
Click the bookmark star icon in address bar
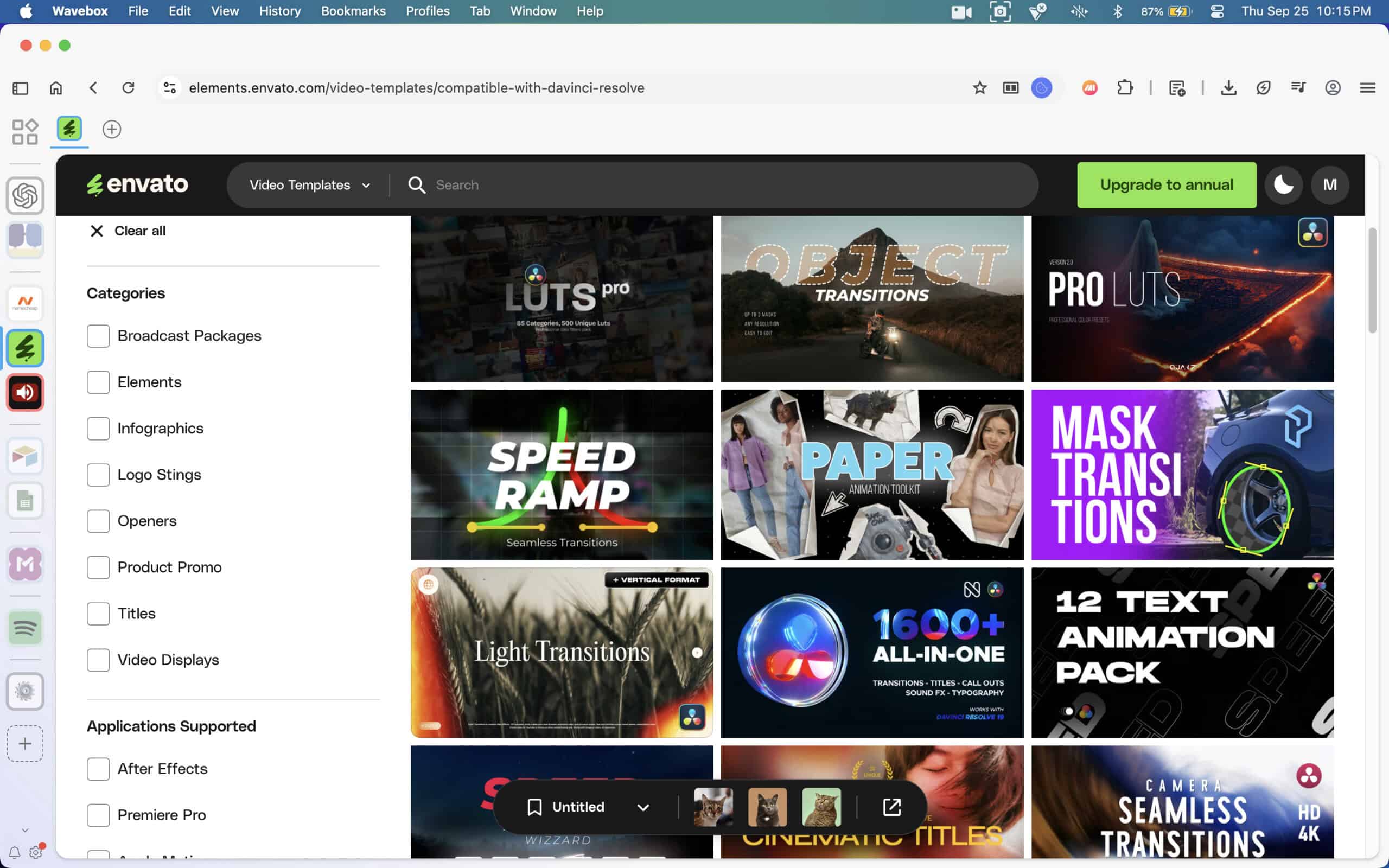point(979,88)
